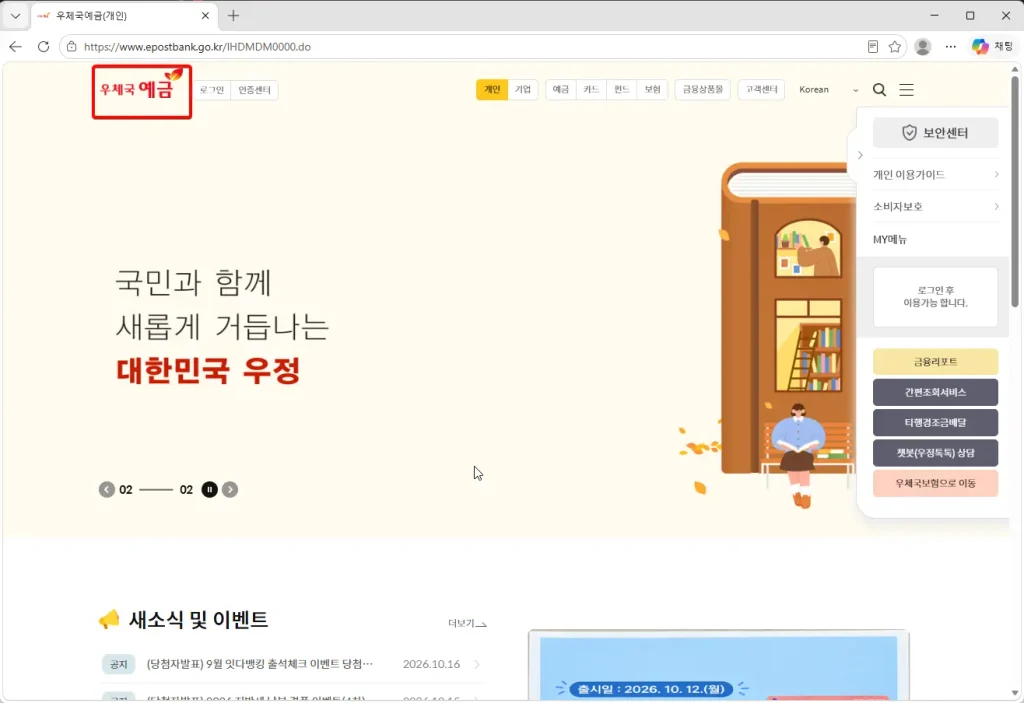
Task: Open 금융상품몰 menu
Action: click(x=703, y=90)
